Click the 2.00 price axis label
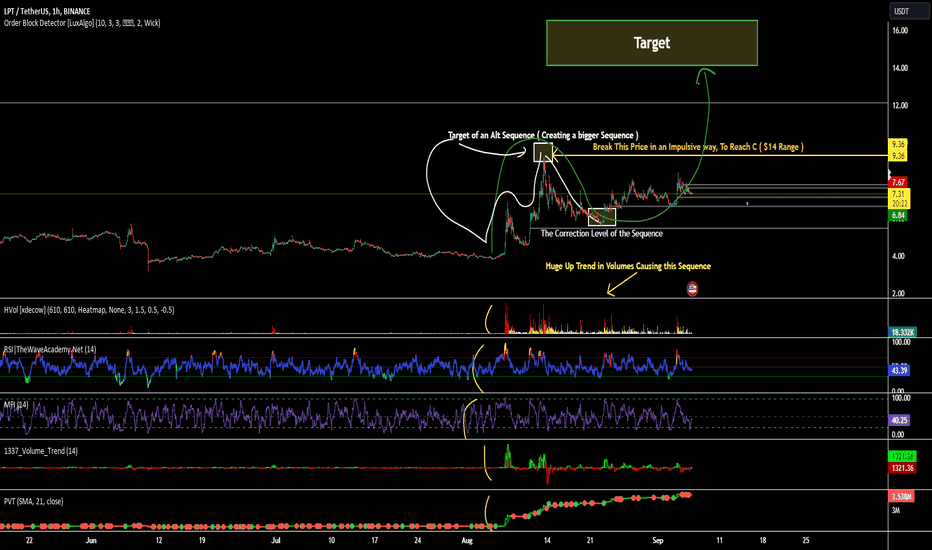Image resolution: width=932 pixels, height=550 pixels. [x=898, y=294]
